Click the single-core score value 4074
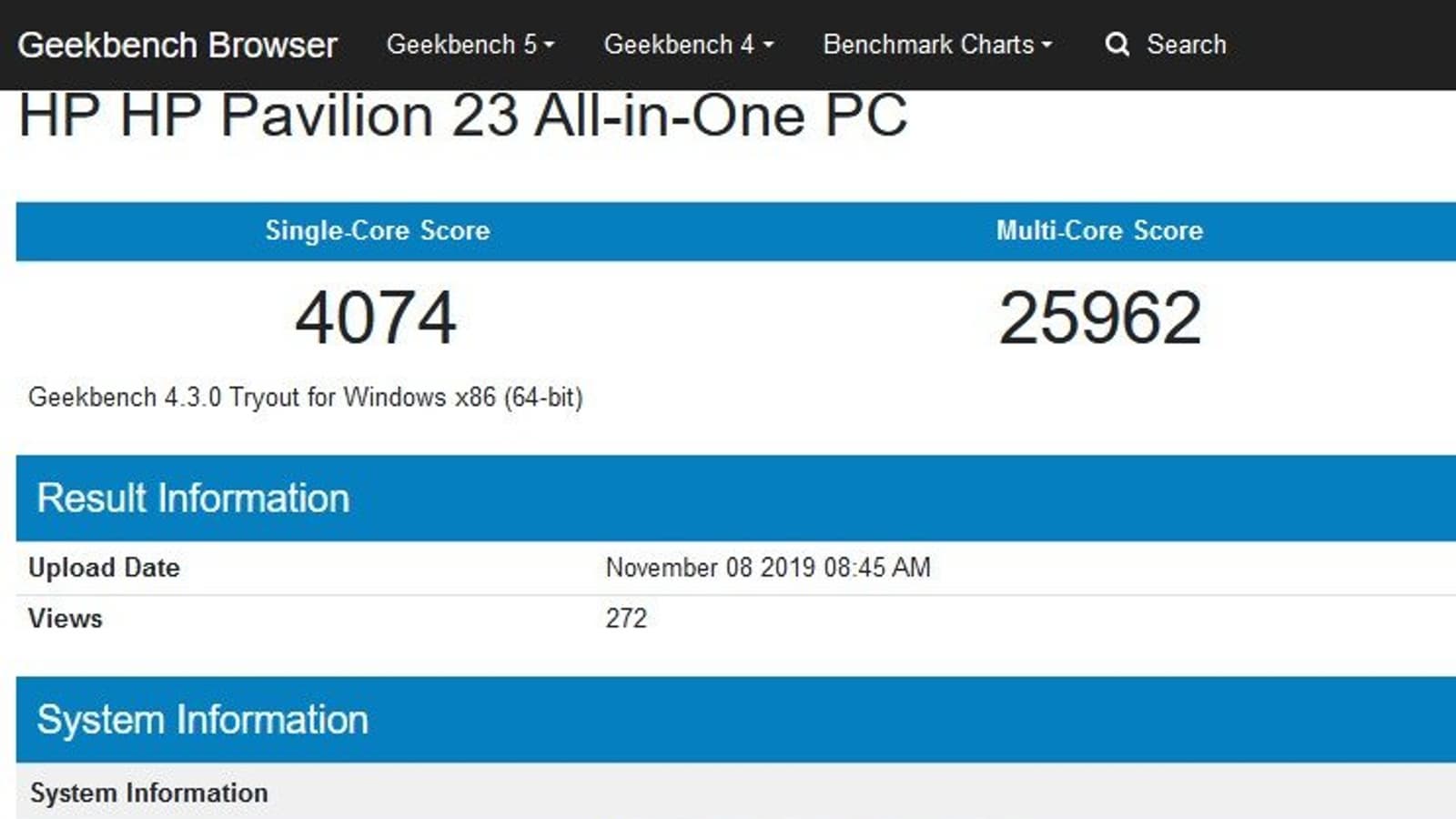Image resolution: width=1456 pixels, height=819 pixels. click(x=376, y=318)
